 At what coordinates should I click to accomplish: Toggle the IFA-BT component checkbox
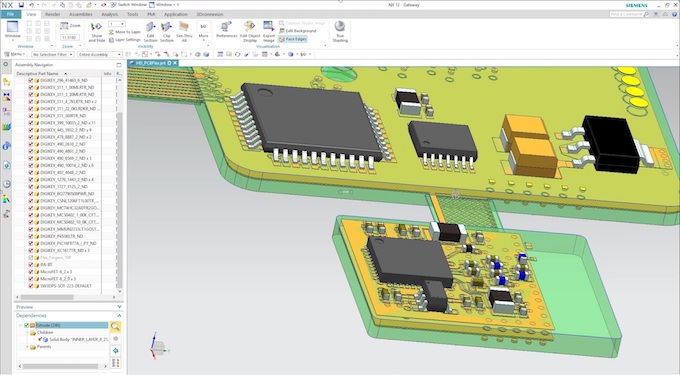(x=31, y=264)
